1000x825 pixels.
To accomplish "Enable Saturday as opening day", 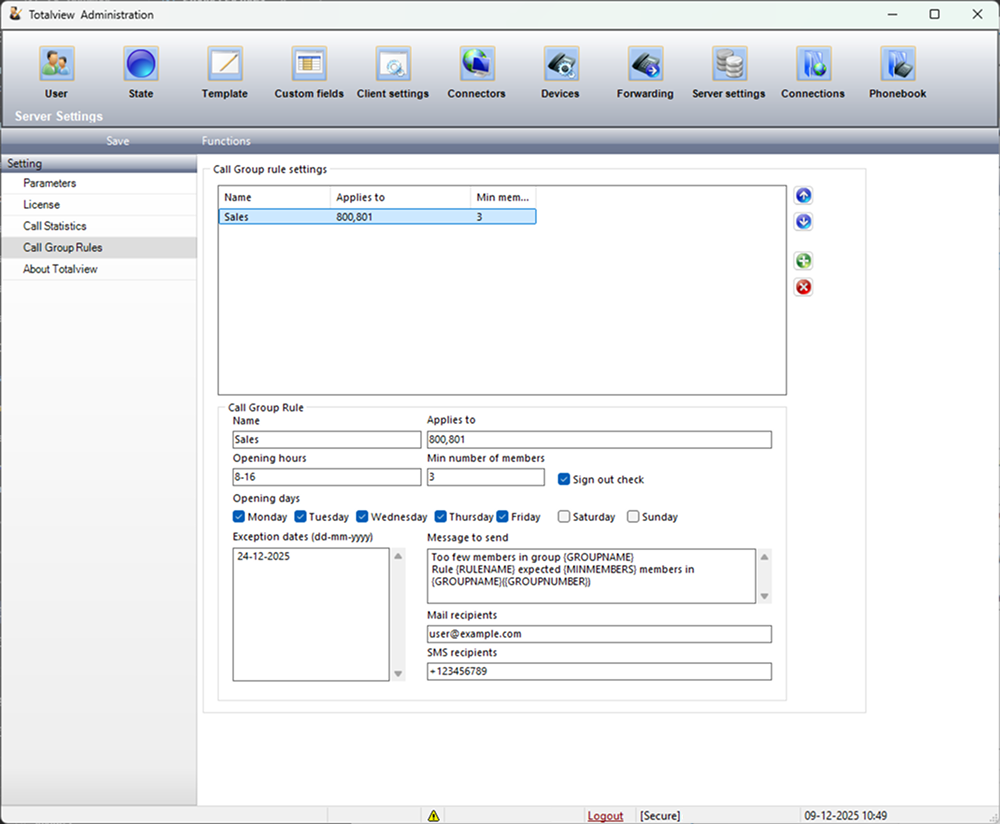I will coord(564,516).
